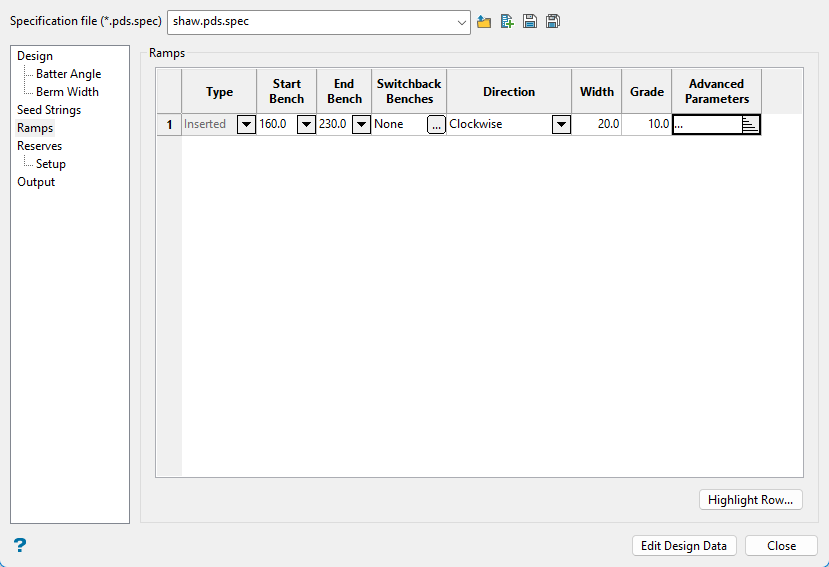This screenshot has width=829, height=567.
Task: Go to the Seed Strings section
Action: point(49,110)
